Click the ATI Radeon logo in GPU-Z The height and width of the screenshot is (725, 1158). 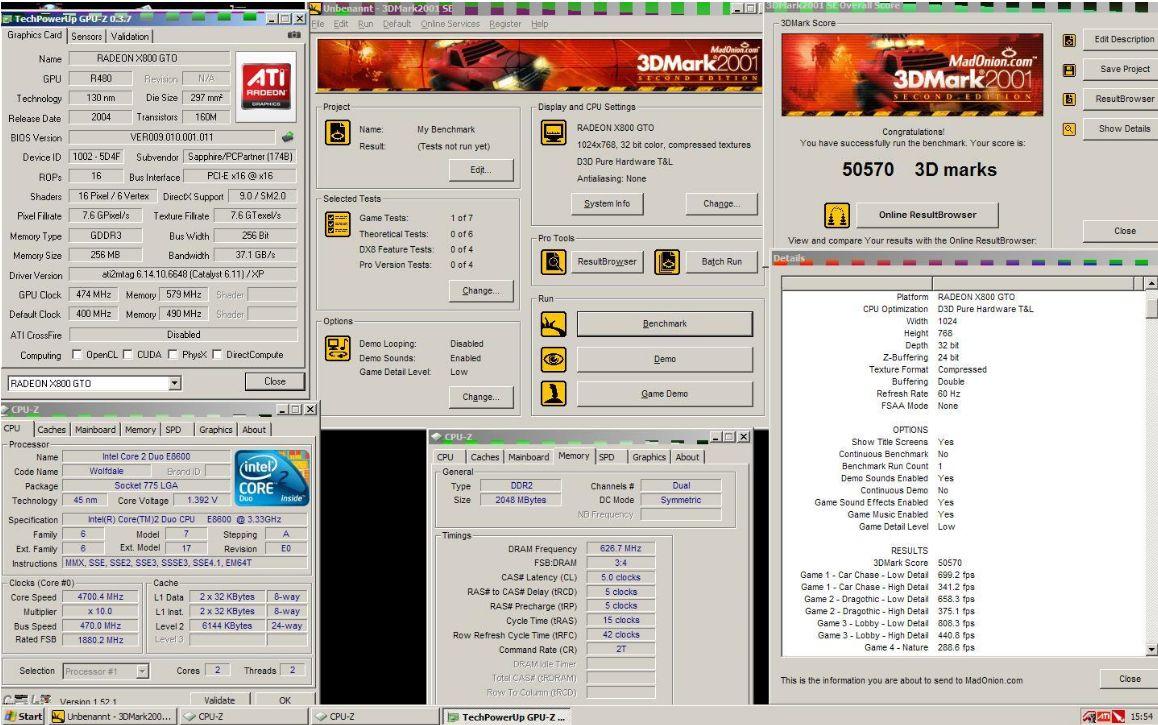[x=266, y=86]
